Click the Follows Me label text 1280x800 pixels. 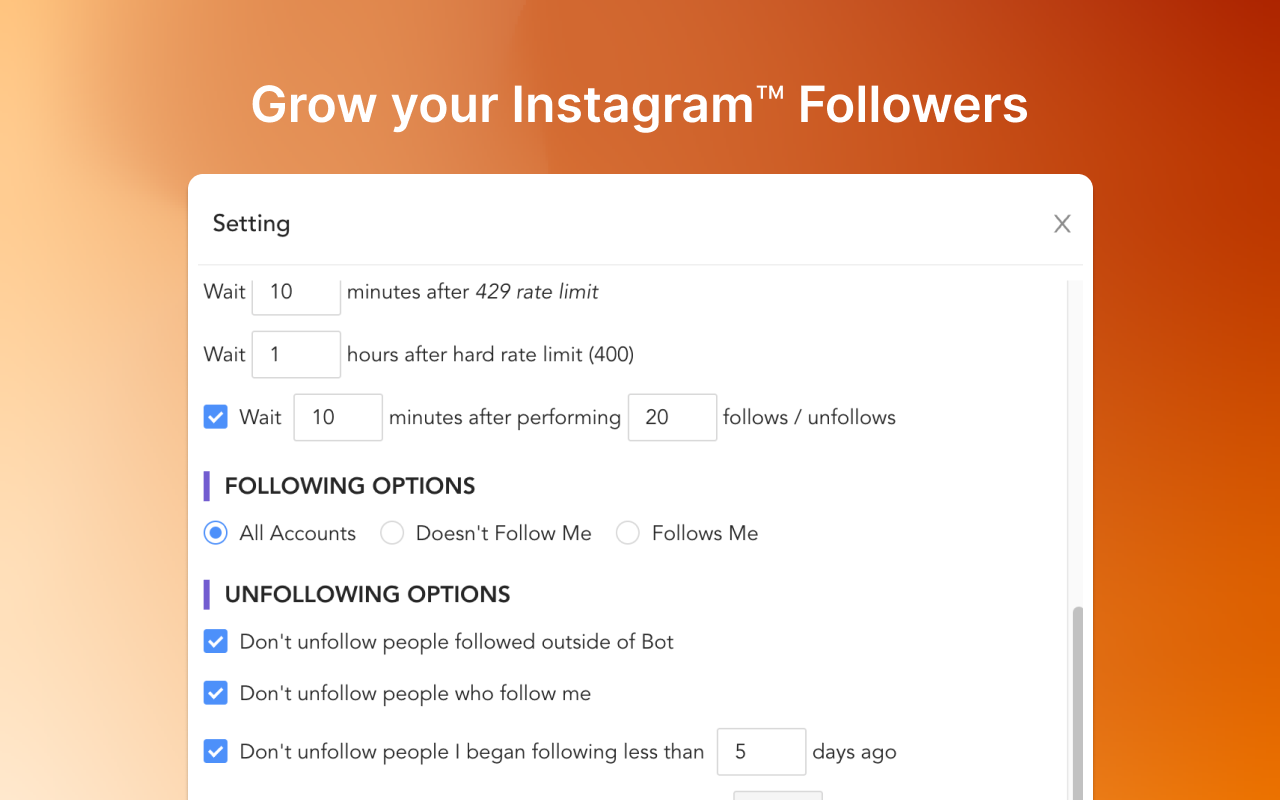coord(705,533)
